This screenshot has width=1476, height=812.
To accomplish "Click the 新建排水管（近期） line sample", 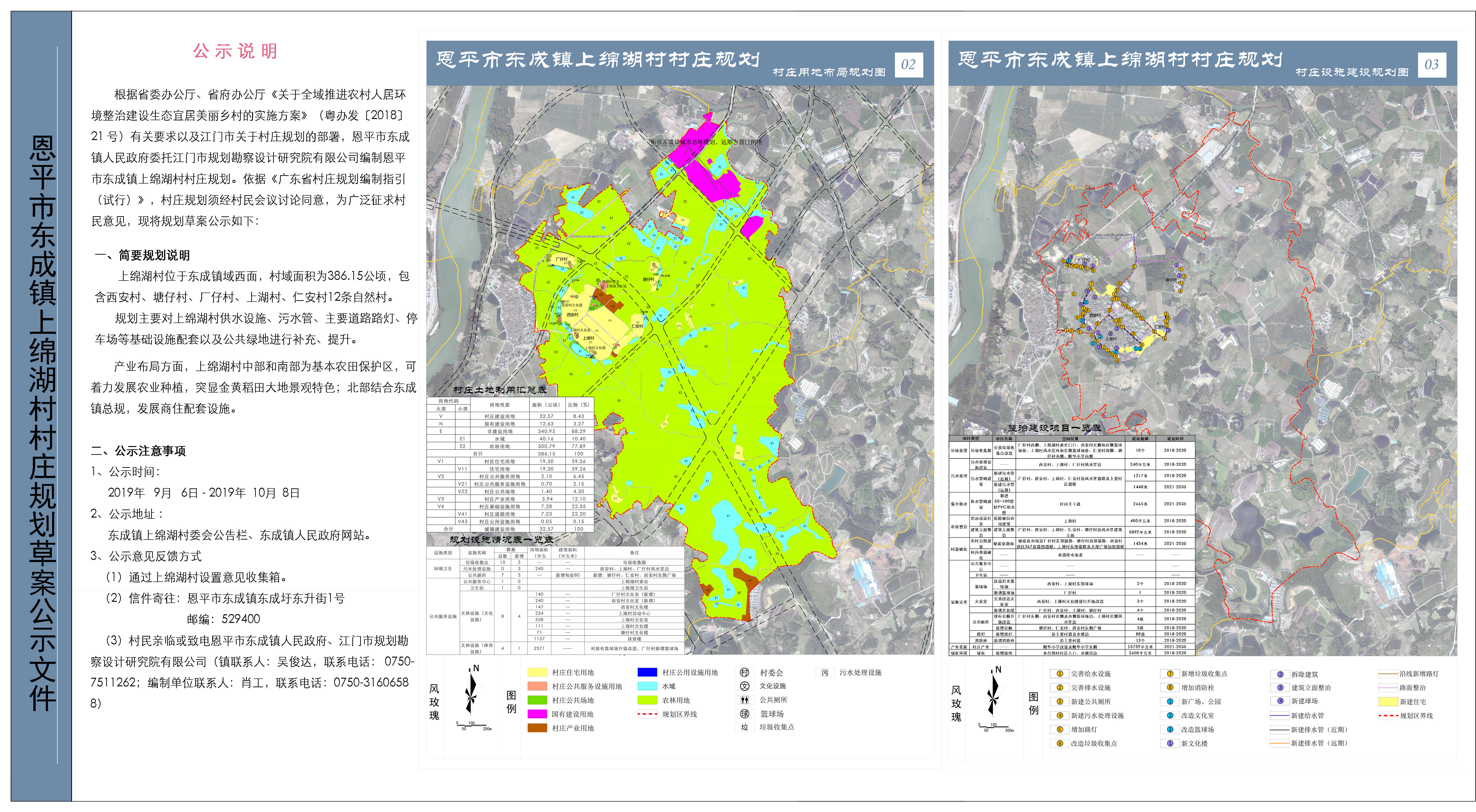I will [1279, 730].
